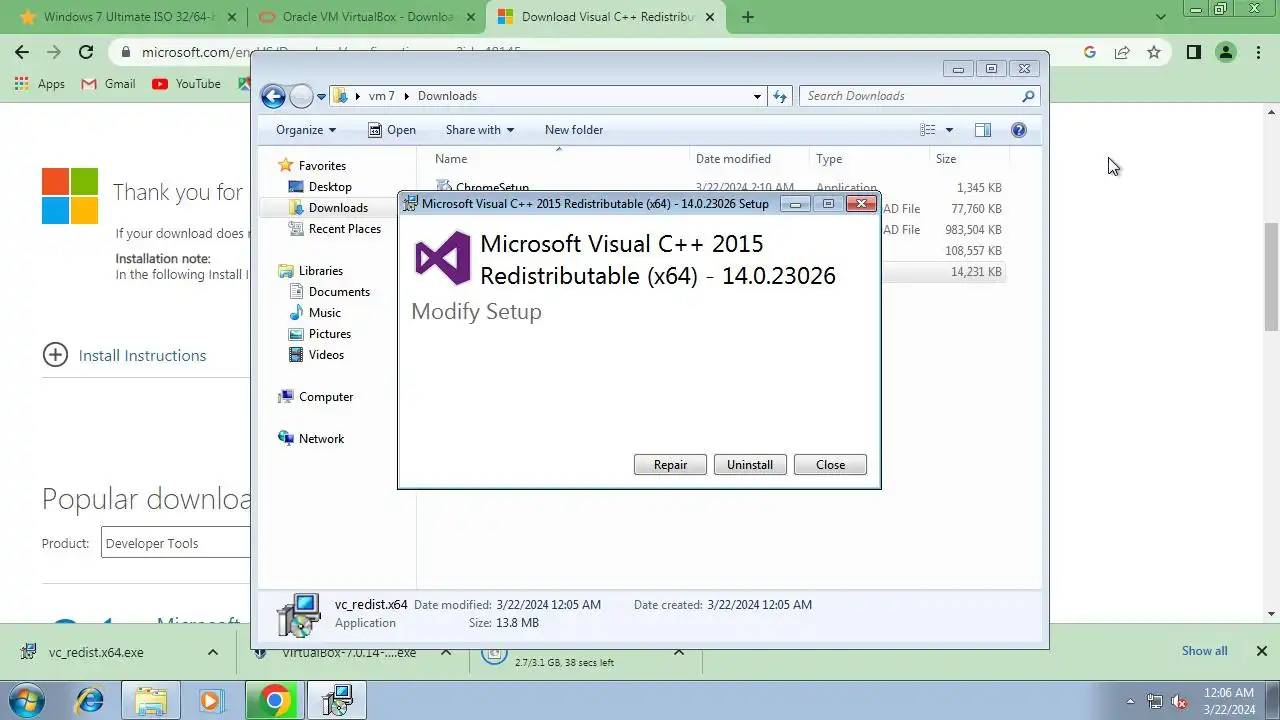The height and width of the screenshot is (720, 1280).
Task: Open YouTube bookmark
Action: click(187, 84)
